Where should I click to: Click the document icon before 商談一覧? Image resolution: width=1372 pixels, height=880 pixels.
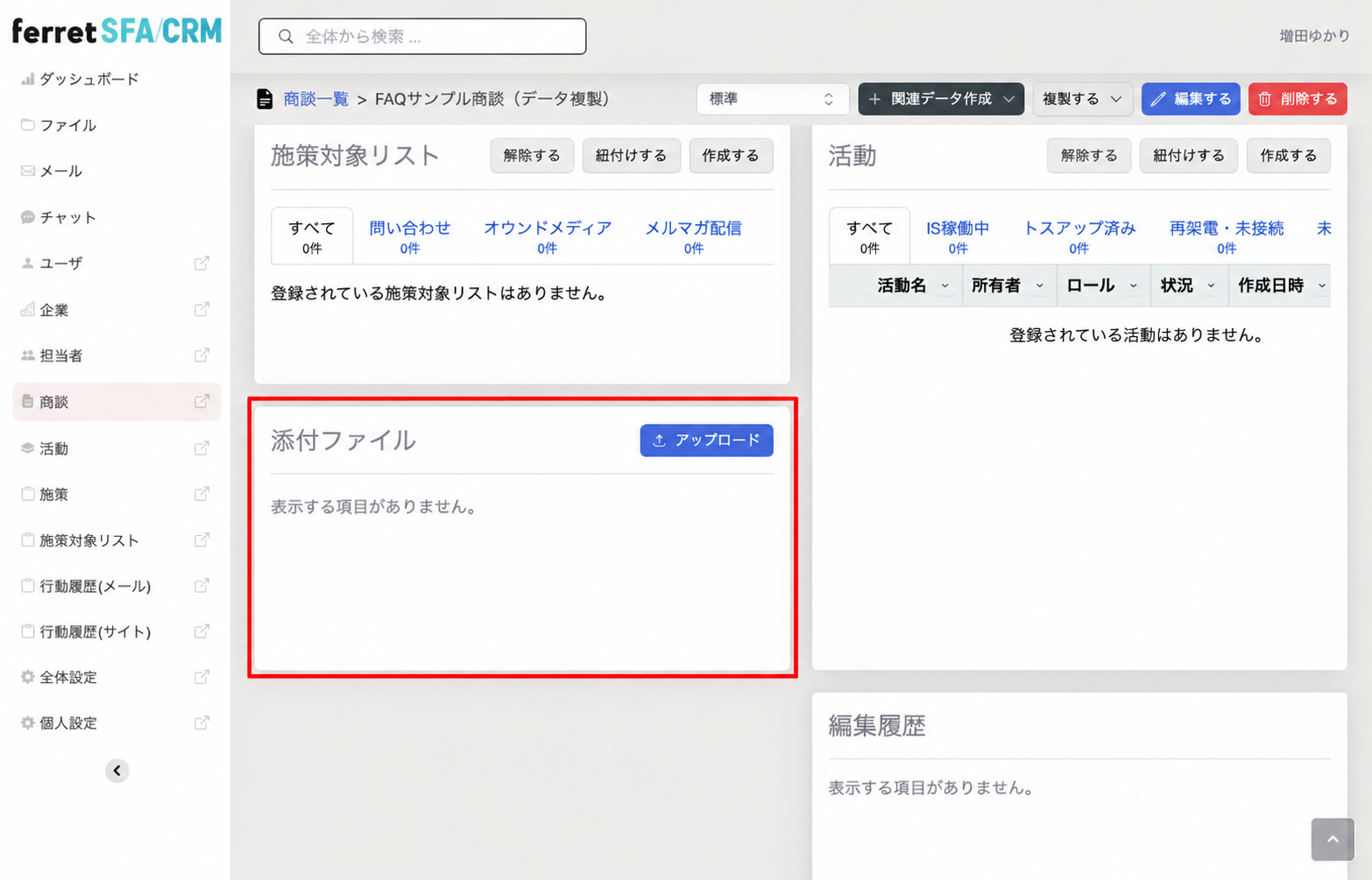coord(265,99)
